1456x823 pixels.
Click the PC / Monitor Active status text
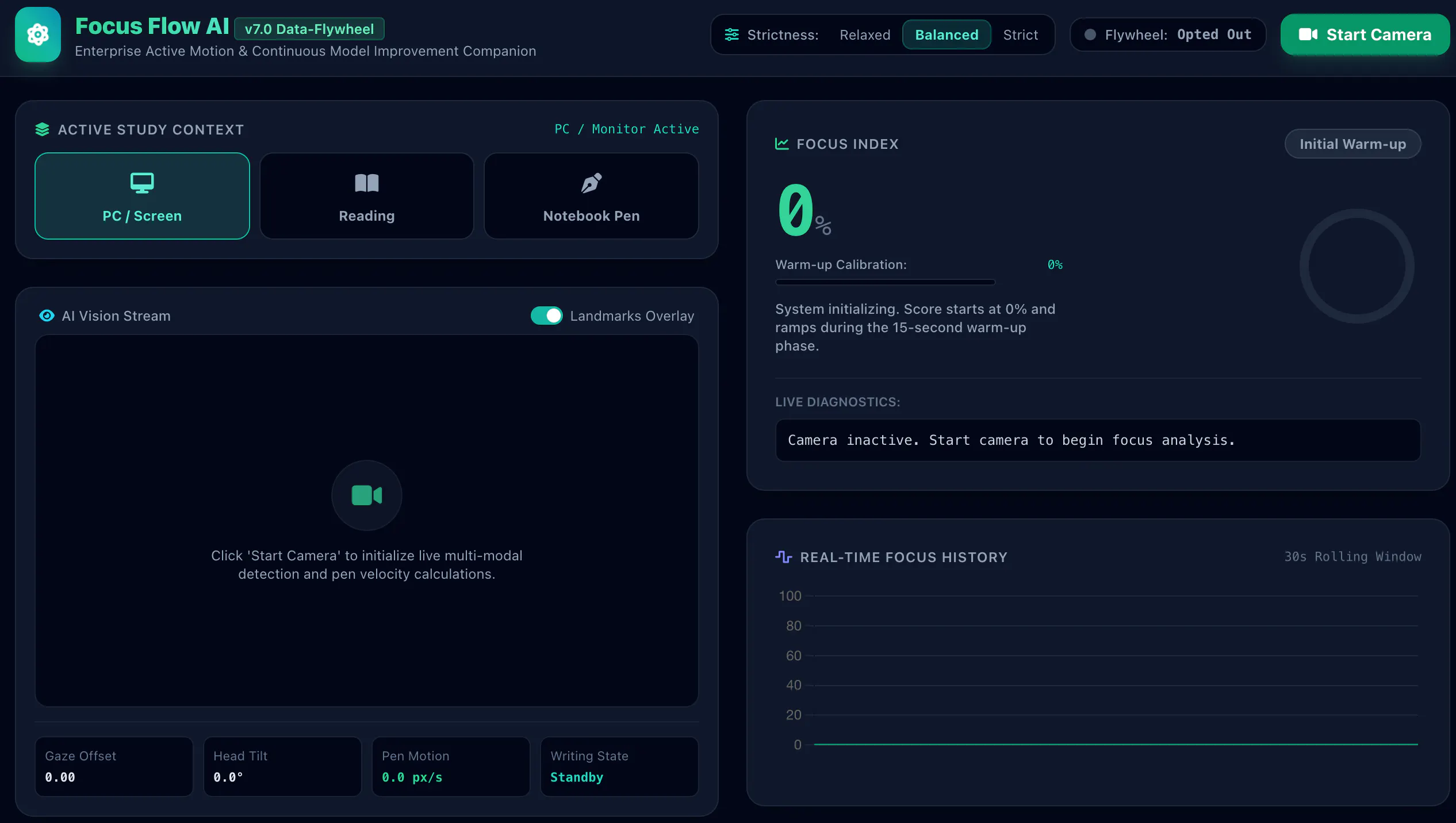627,129
